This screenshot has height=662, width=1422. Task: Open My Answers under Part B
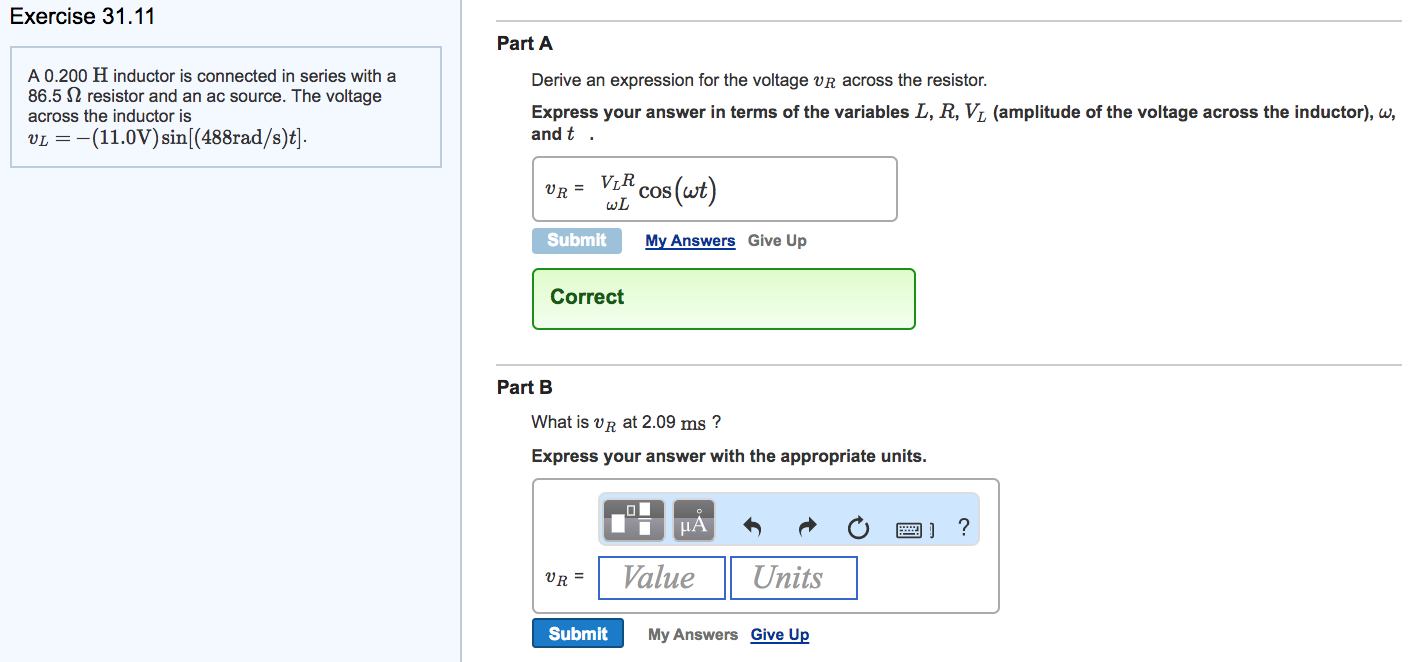pos(692,635)
